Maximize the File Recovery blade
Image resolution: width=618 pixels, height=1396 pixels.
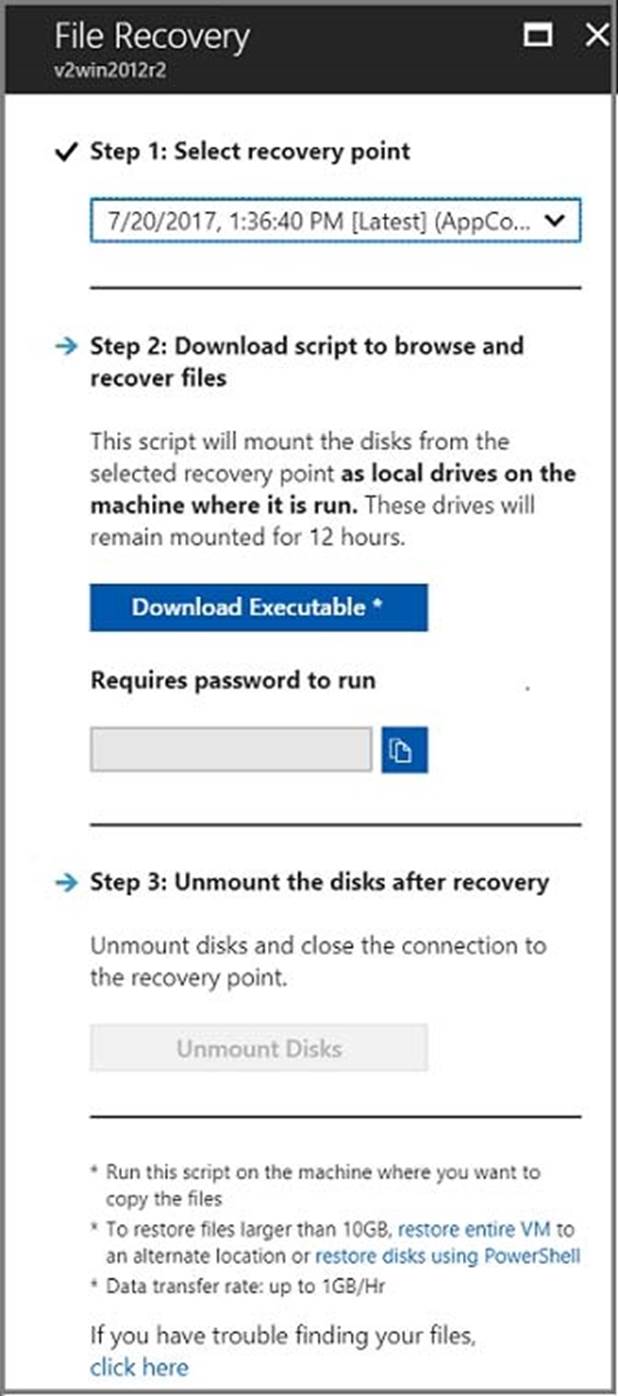tap(538, 36)
